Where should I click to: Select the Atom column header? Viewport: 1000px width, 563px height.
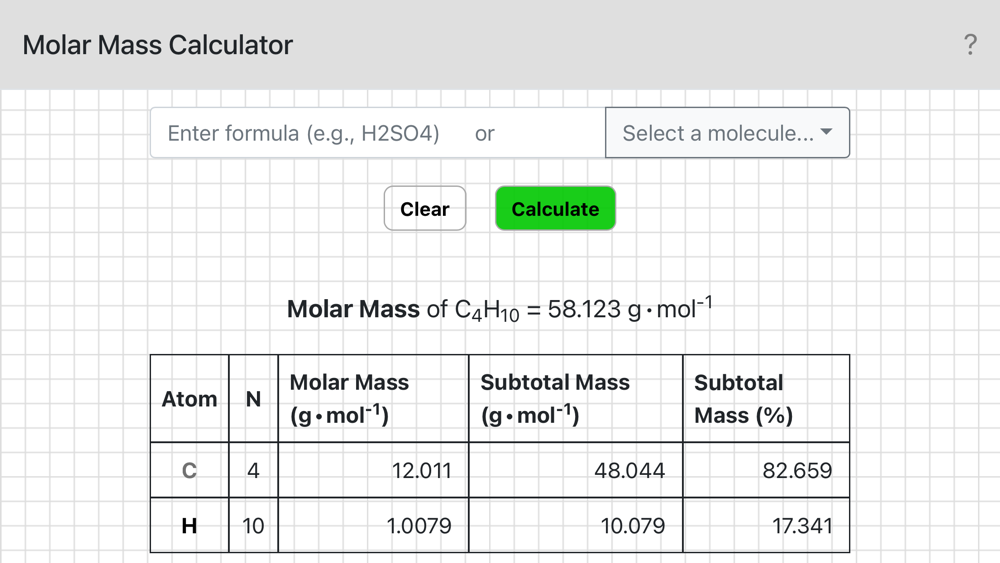pos(189,399)
